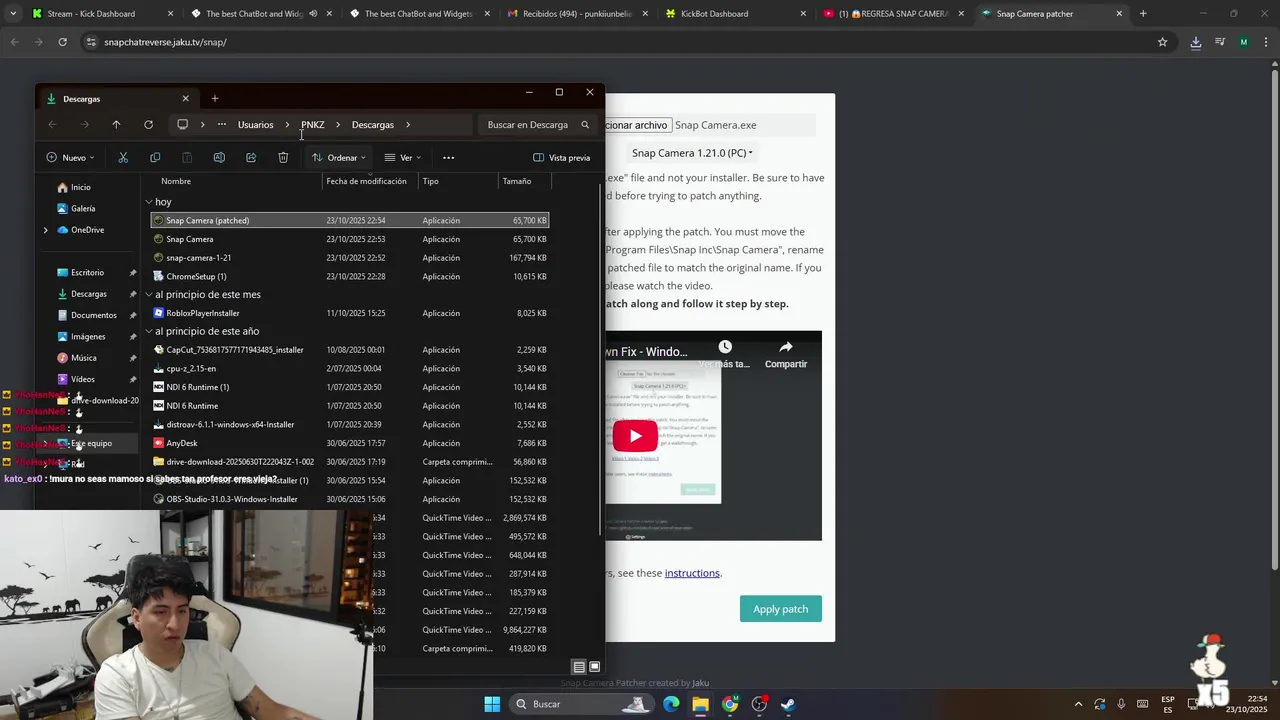Click the choose file button on patcher page
This screenshot has height=720, width=1280.
pyautogui.click(x=637, y=125)
